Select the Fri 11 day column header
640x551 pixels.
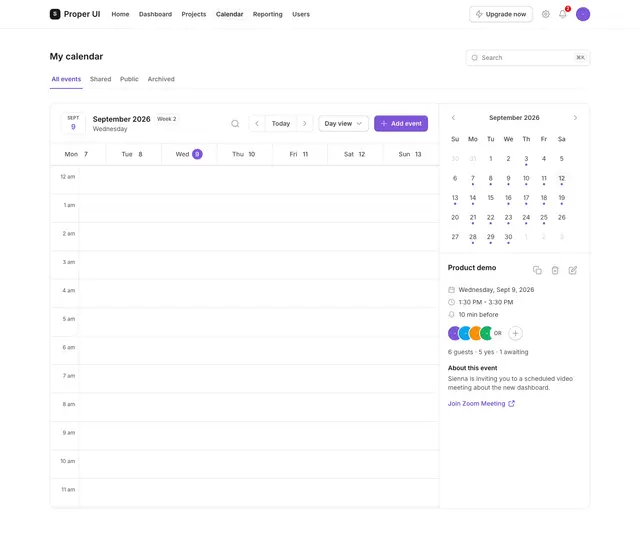pyautogui.click(x=299, y=154)
